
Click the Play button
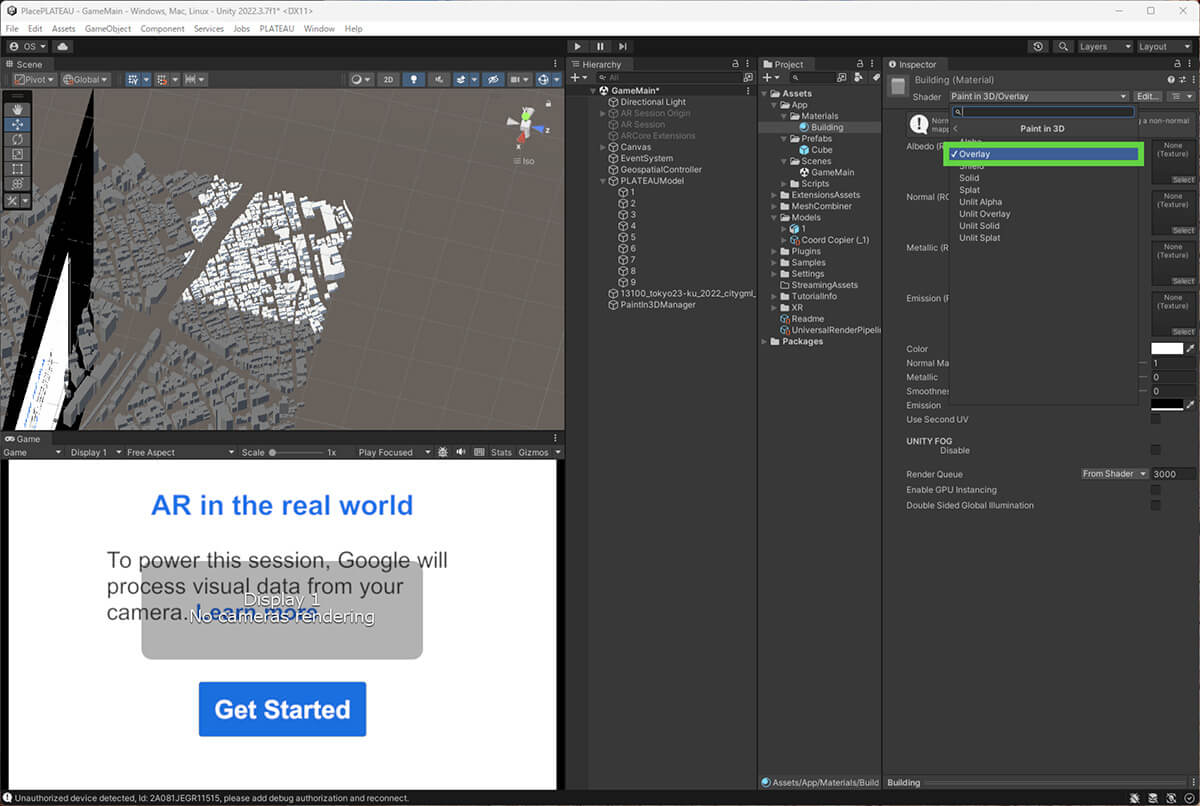(x=577, y=46)
